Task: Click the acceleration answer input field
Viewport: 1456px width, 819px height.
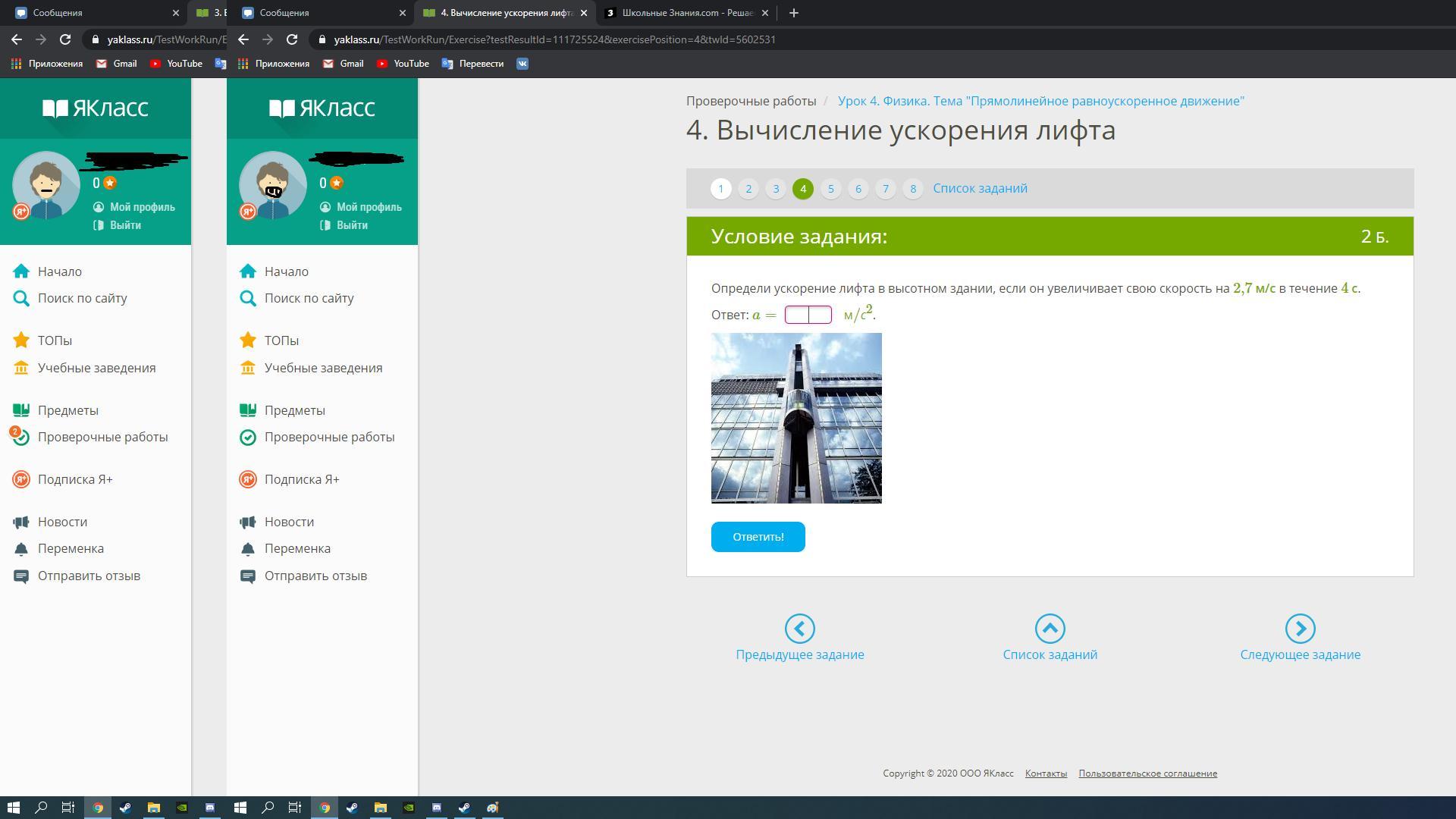Action: click(x=808, y=315)
